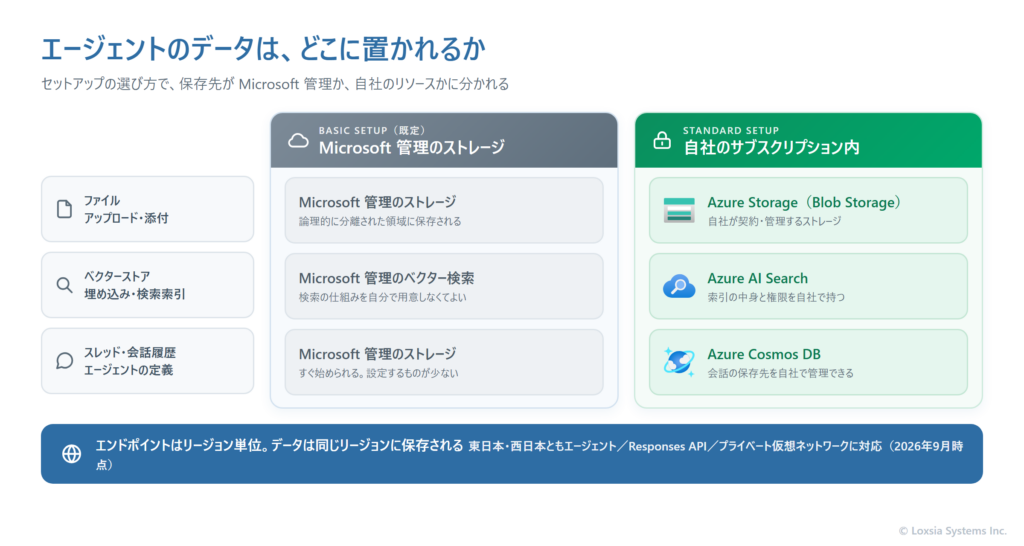Click the 自社のサブスクリプション内 heading

tap(771, 148)
